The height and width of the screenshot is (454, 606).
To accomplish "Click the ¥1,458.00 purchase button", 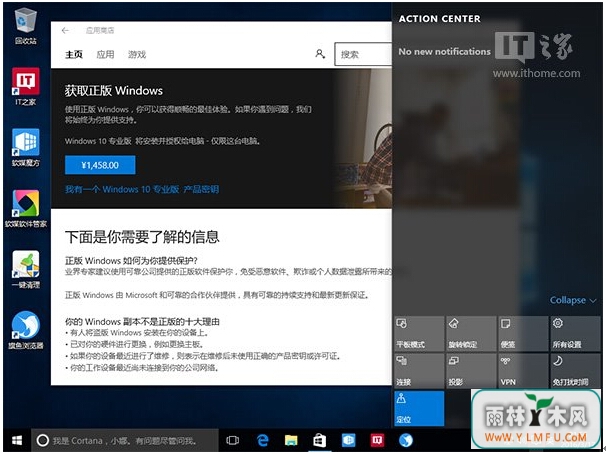I will (x=100, y=165).
